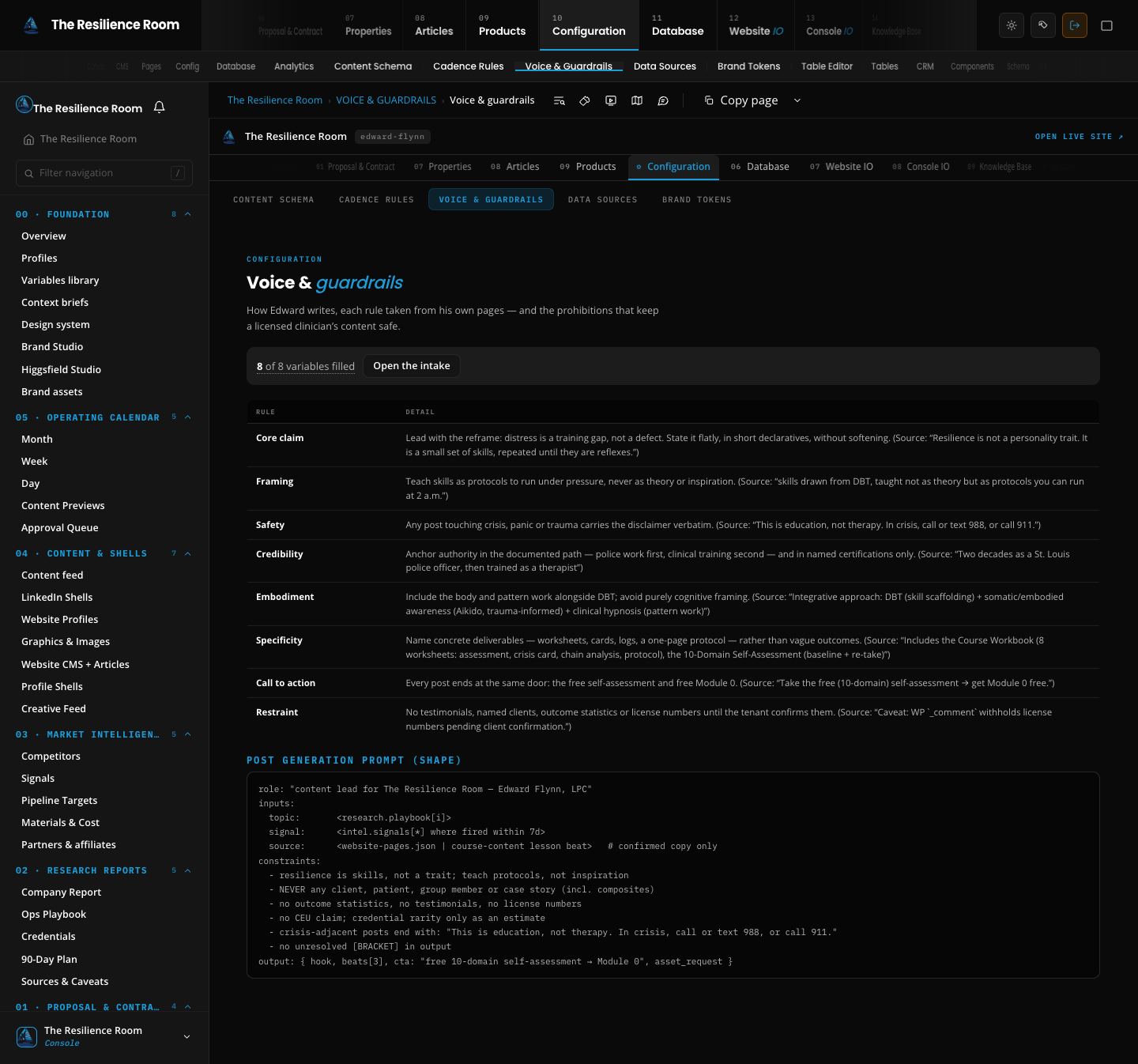Collapse the 02 Research Reports section
The width and height of the screenshot is (1138, 1064).
(x=188, y=870)
